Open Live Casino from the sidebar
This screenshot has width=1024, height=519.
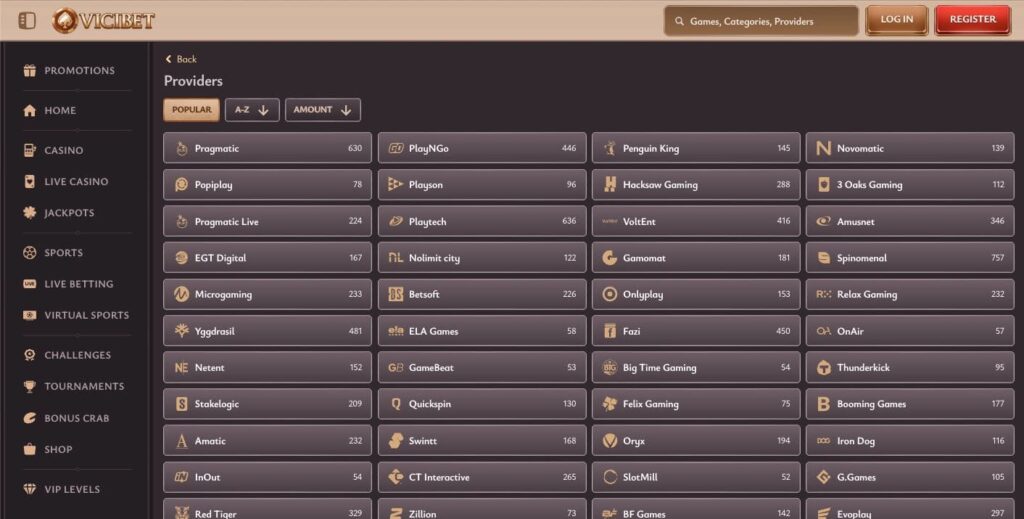(x=75, y=182)
